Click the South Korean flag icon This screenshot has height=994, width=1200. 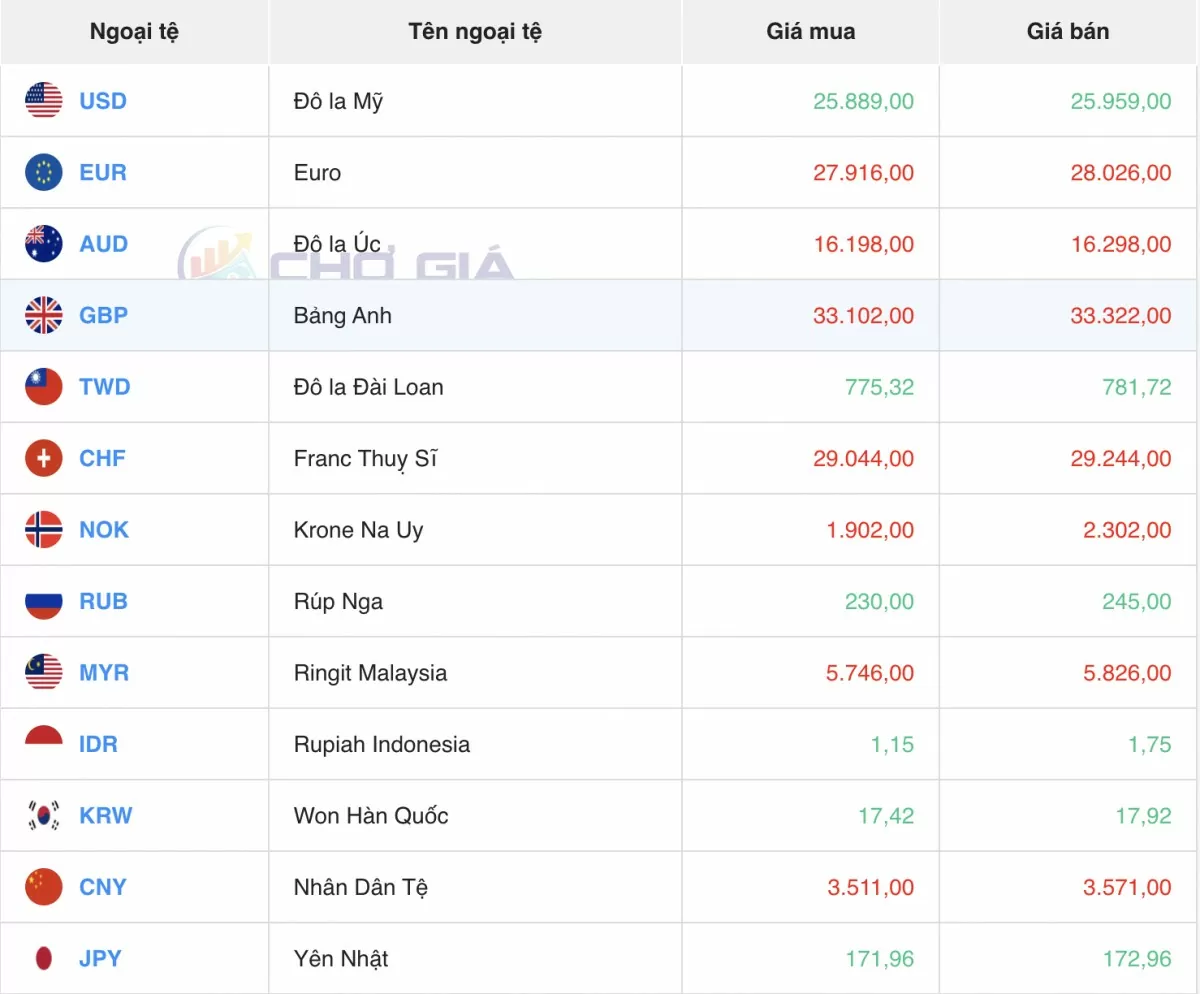tap(44, 816)
